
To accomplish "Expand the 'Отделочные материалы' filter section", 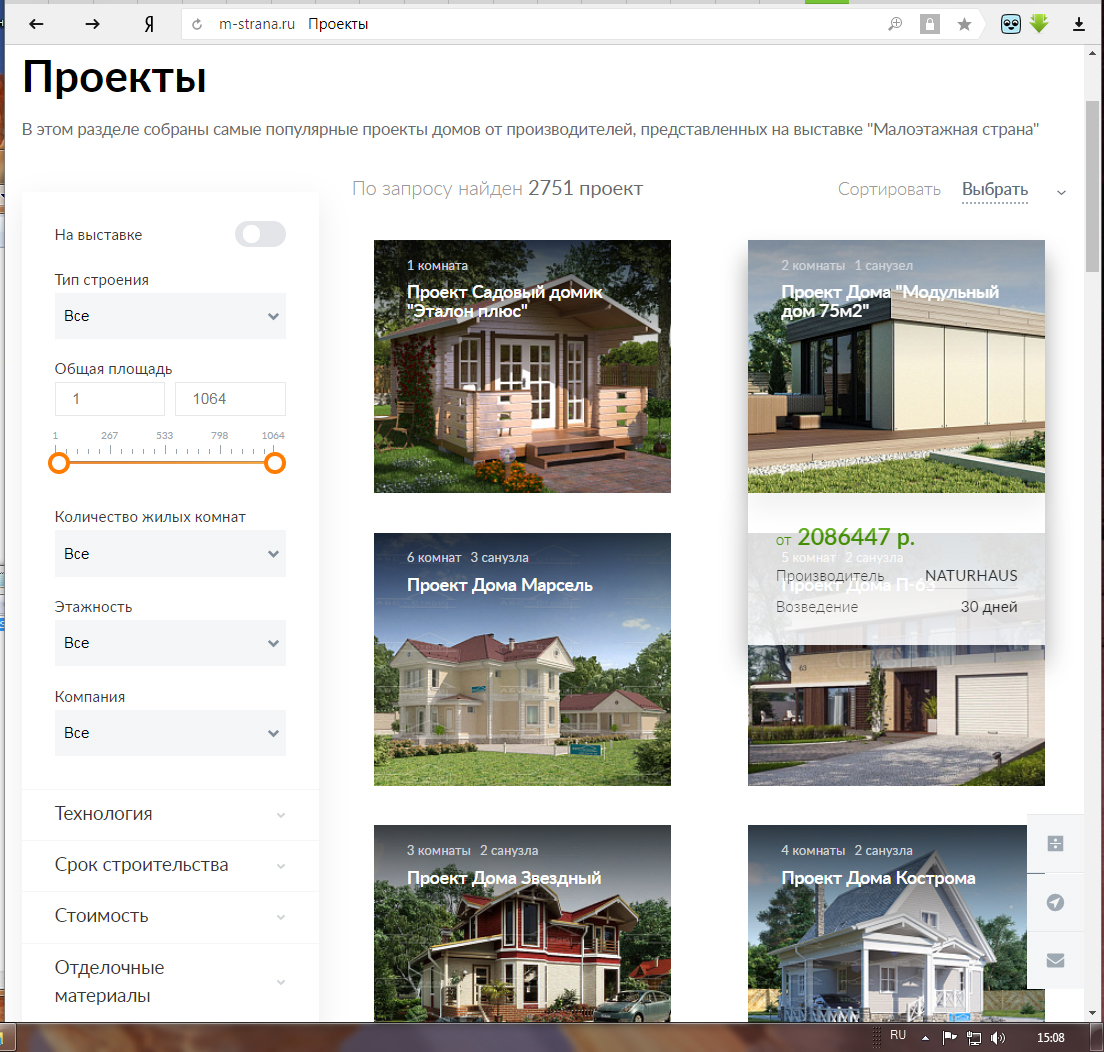I will point(170,982).
